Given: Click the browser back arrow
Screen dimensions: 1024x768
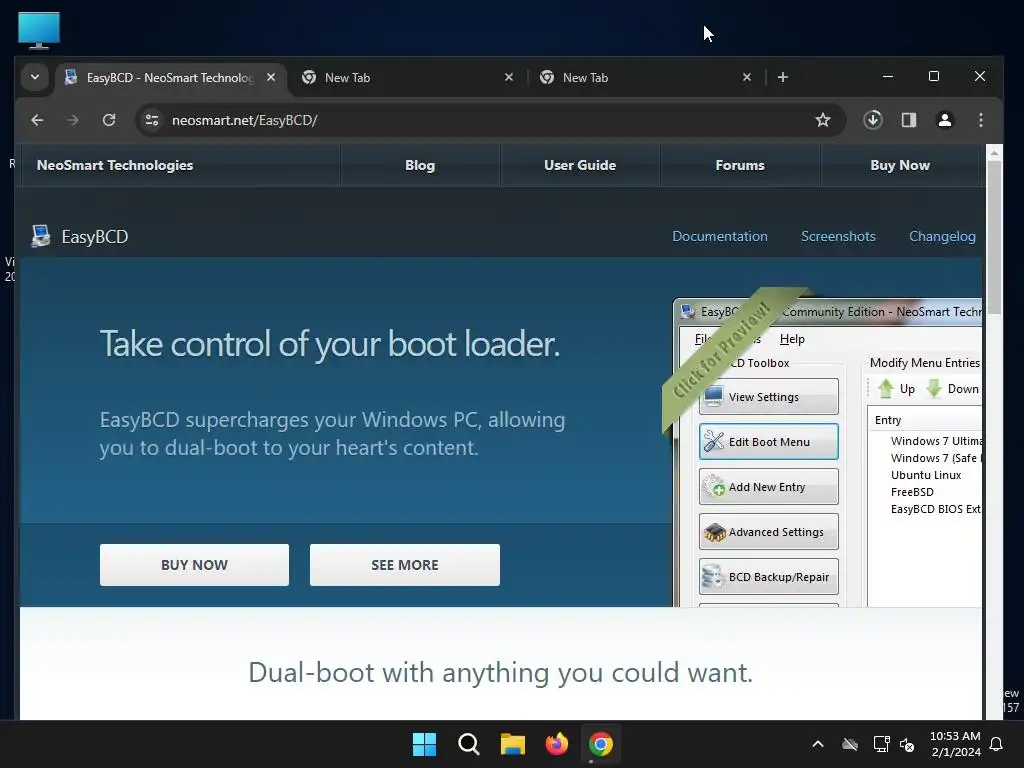Looking at the screenshot, I should coord(37,120).
